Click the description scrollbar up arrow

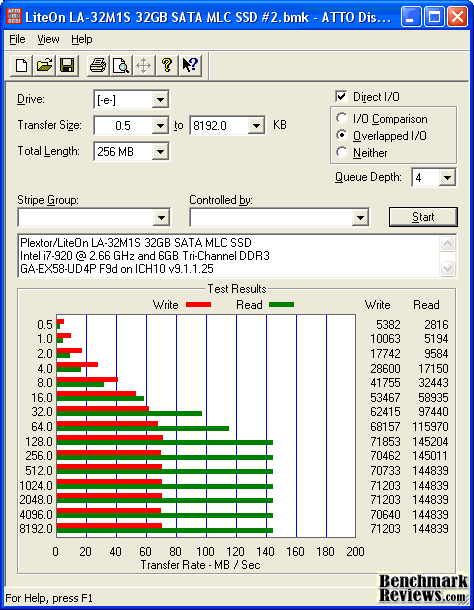click(x=448, y=244)
